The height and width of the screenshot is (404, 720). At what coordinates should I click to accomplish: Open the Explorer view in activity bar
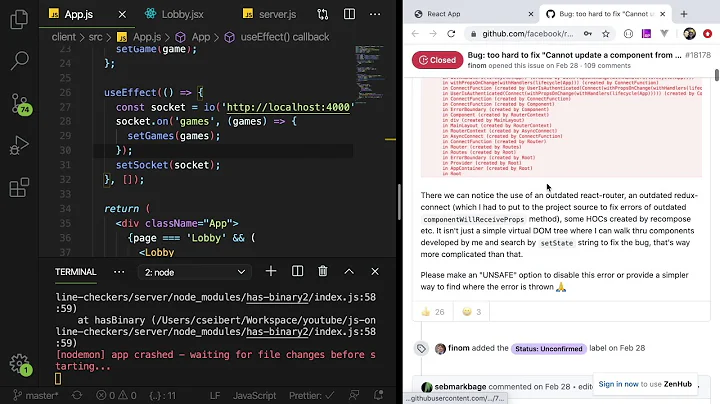coord(19,19)
